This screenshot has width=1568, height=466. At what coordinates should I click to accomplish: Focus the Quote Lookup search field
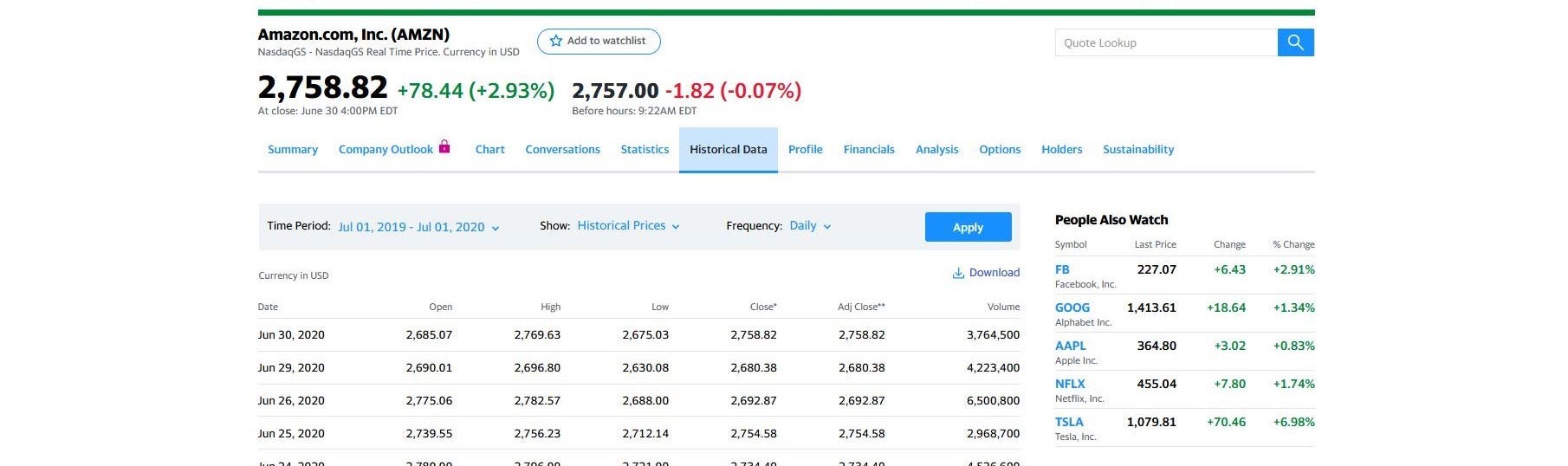(1166, 42)
